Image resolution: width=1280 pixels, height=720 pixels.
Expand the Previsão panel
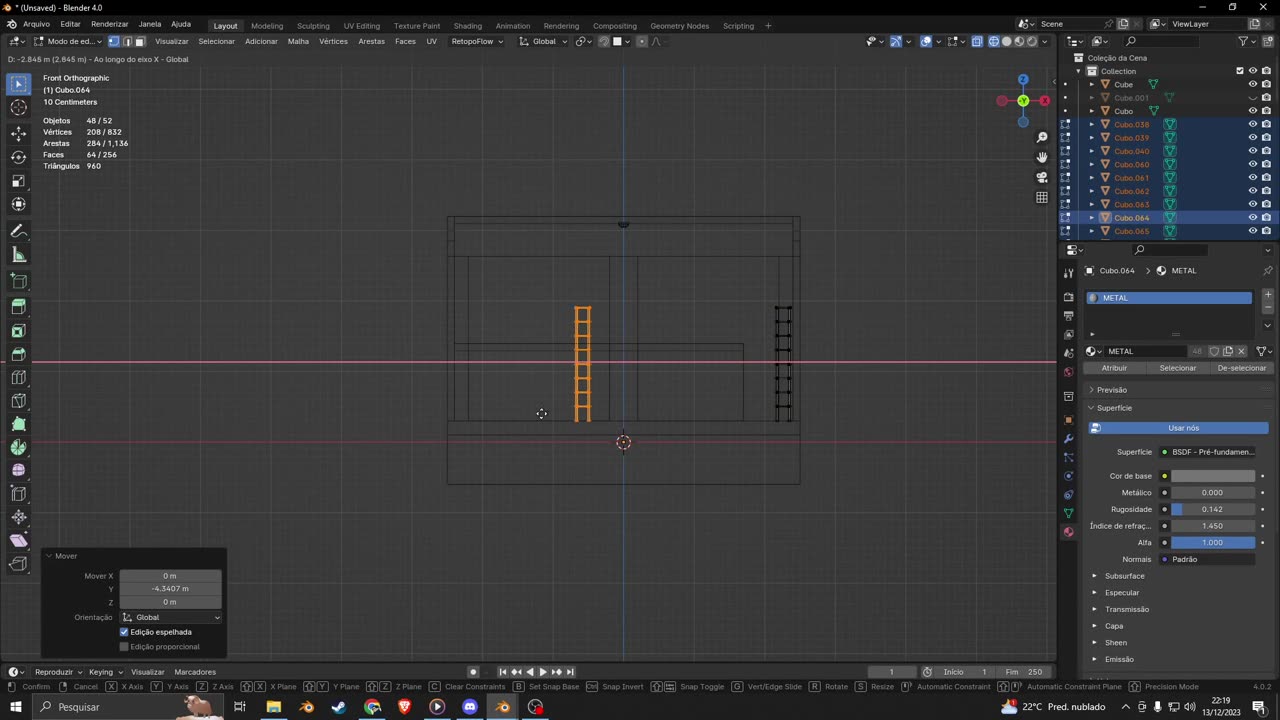pyautogui.click(x=1111, y=390)
